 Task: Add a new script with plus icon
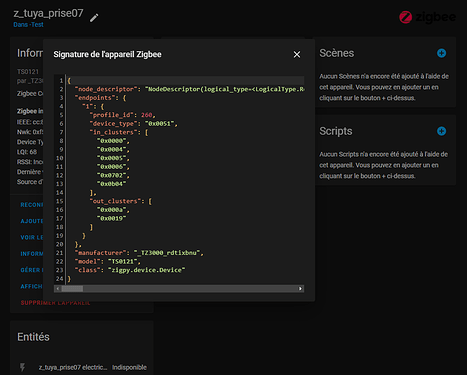(x=441, y=131)
